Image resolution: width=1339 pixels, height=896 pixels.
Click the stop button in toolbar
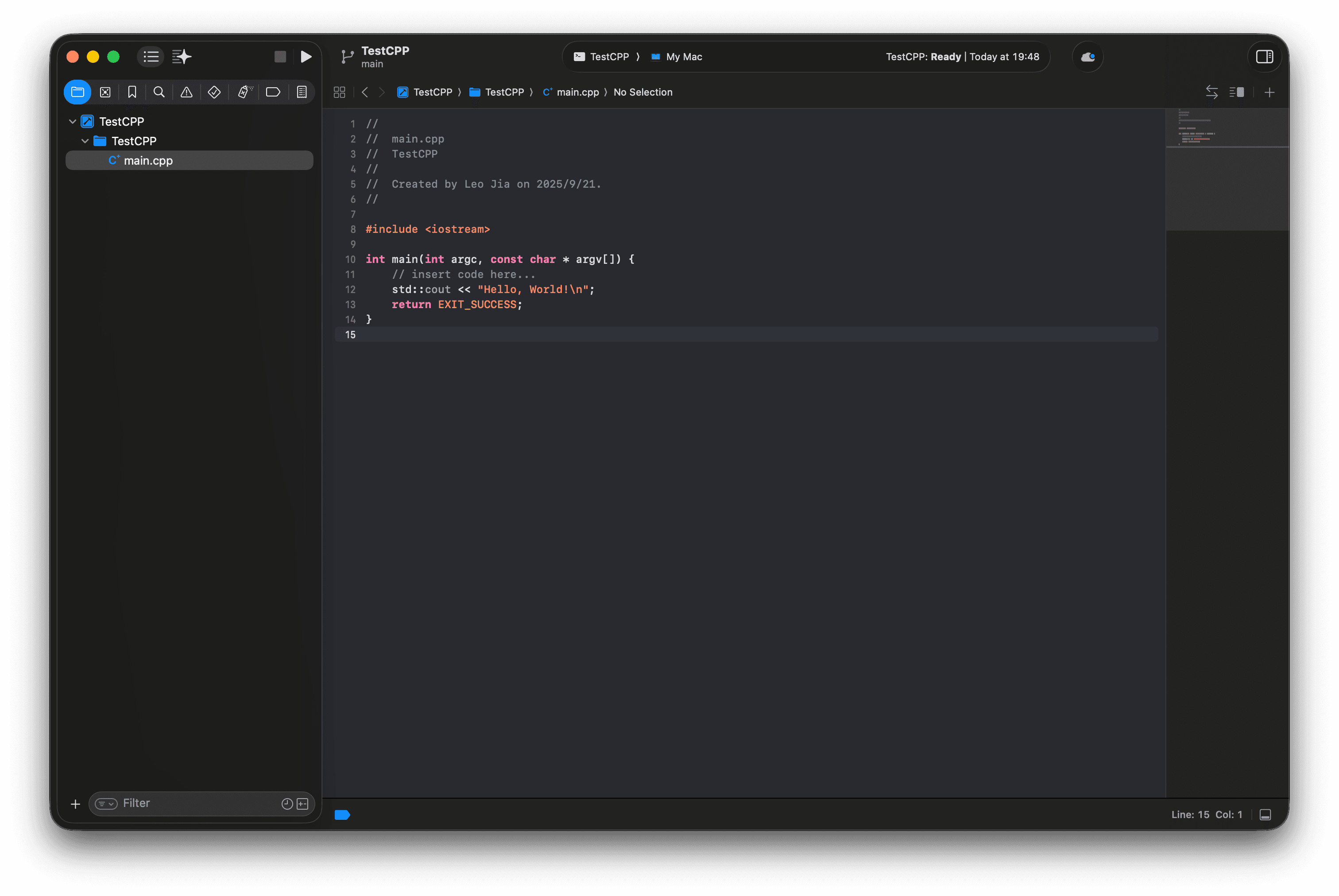pos(280,57)
